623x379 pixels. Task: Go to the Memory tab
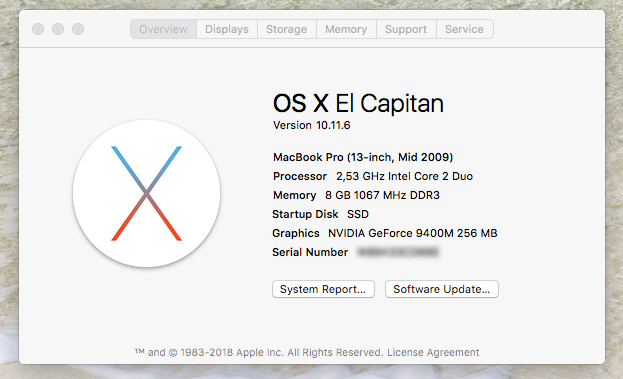click(346, 29)
